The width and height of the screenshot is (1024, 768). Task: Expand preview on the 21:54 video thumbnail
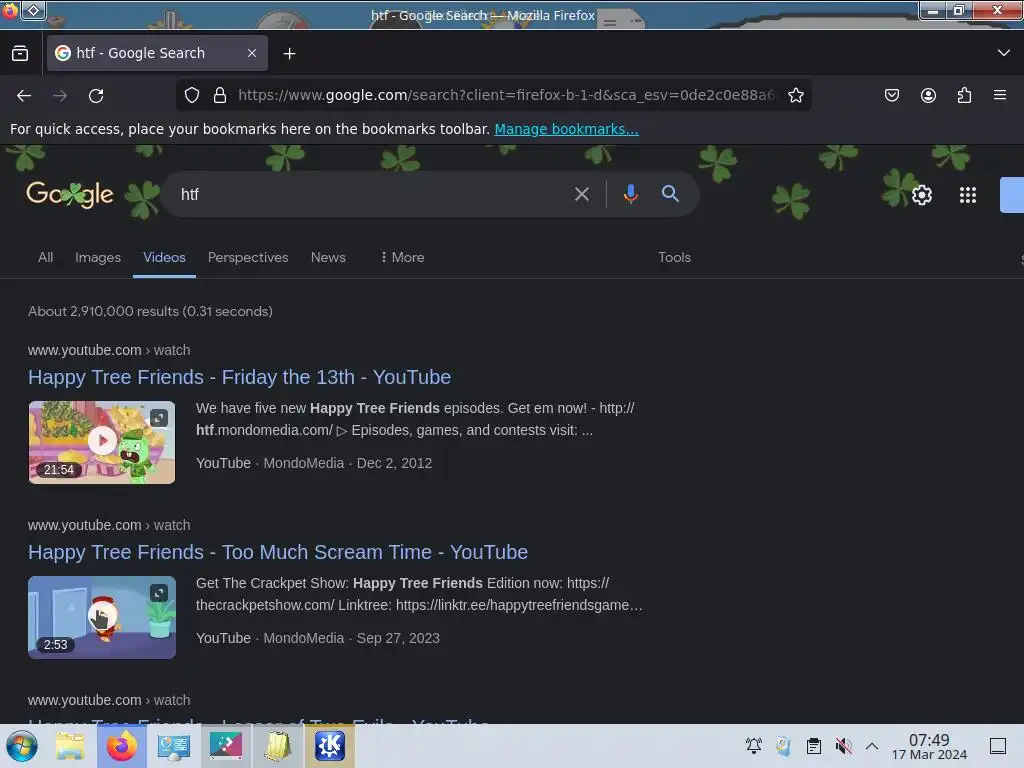[159, 417]
